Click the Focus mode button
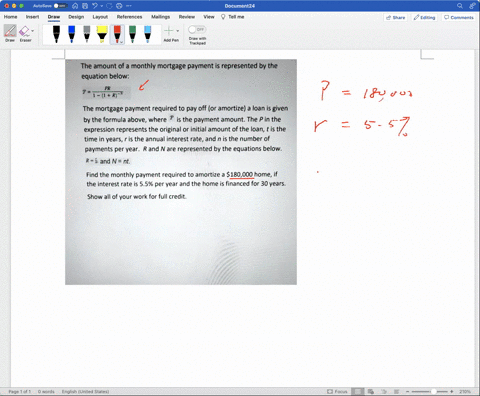Image resolution: width=480 pixels, height=396 pixels. 337,391
